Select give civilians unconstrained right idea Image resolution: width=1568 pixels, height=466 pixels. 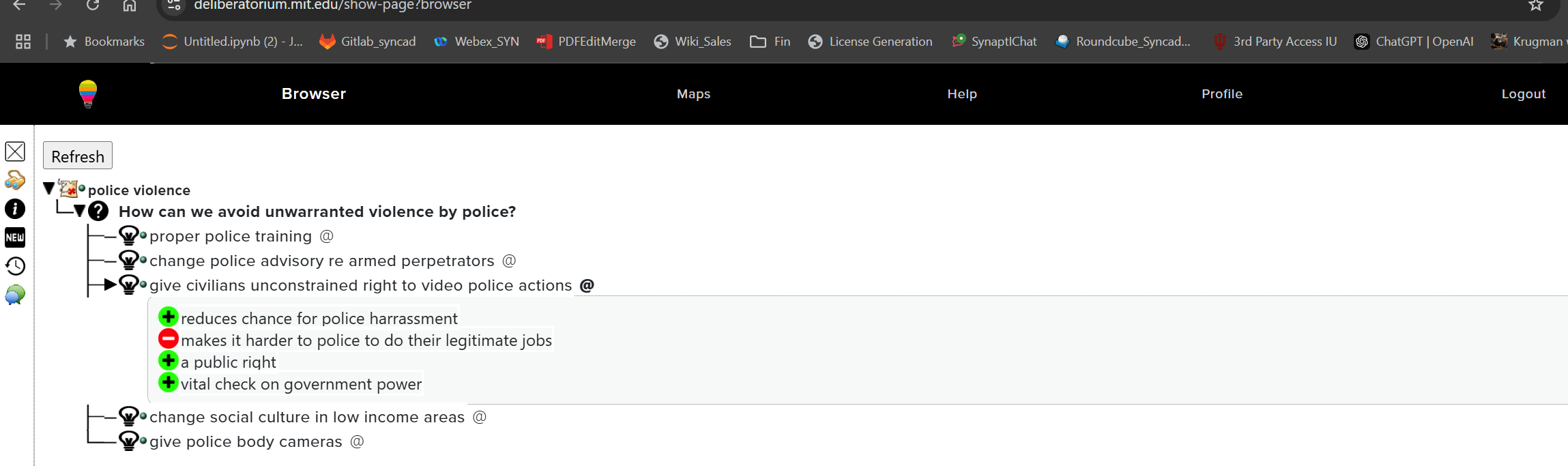point(361,285)
